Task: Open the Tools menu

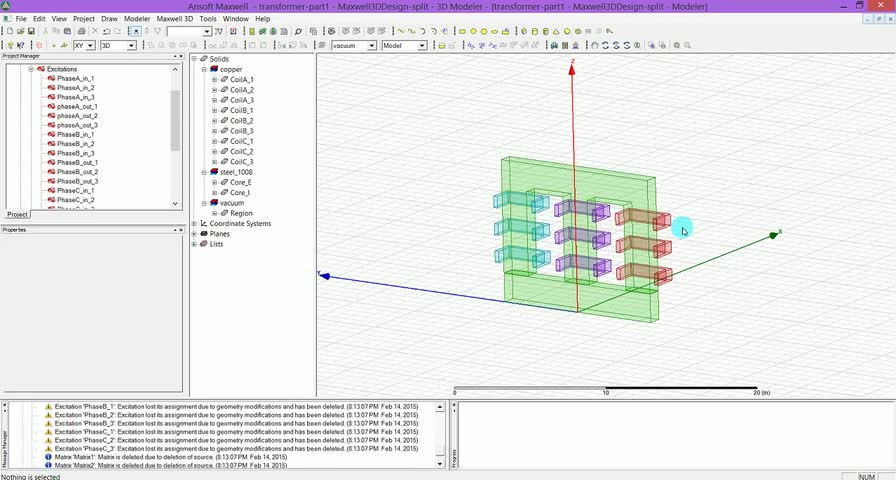Action: 207,19
